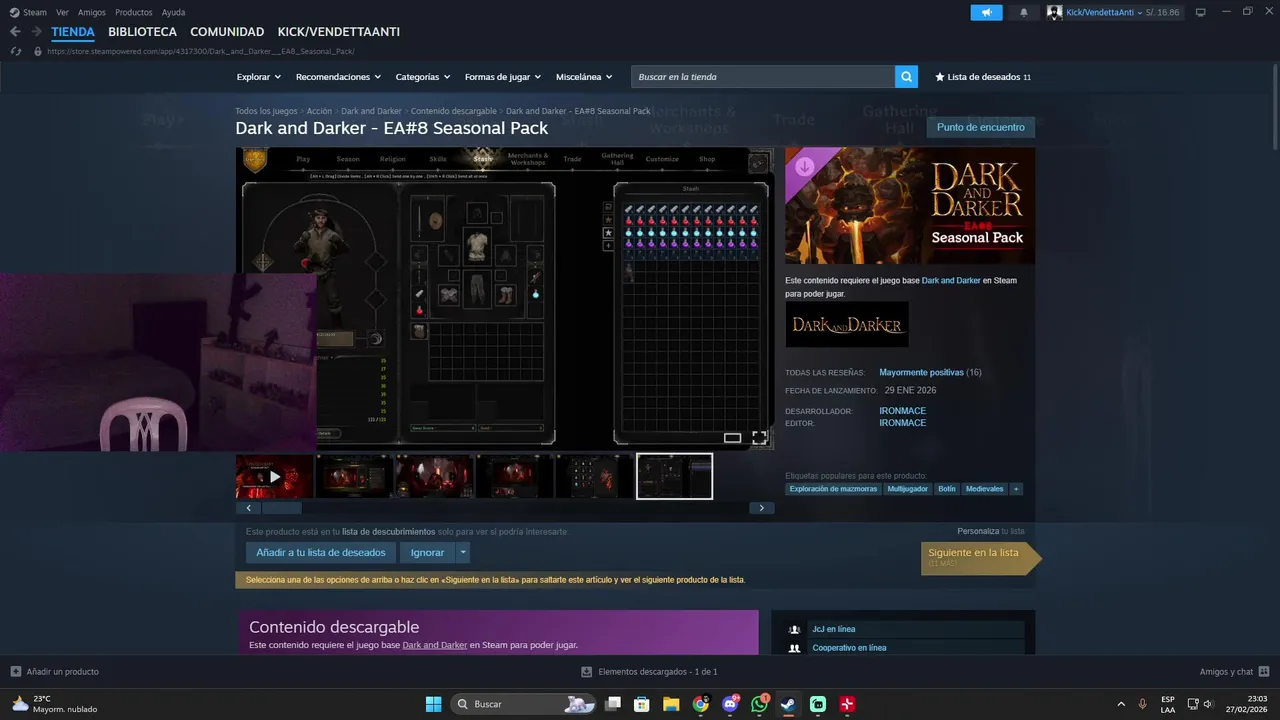The image size is (1280, 720).
Task: Open Task View on the taskbar
Action: 613,704
